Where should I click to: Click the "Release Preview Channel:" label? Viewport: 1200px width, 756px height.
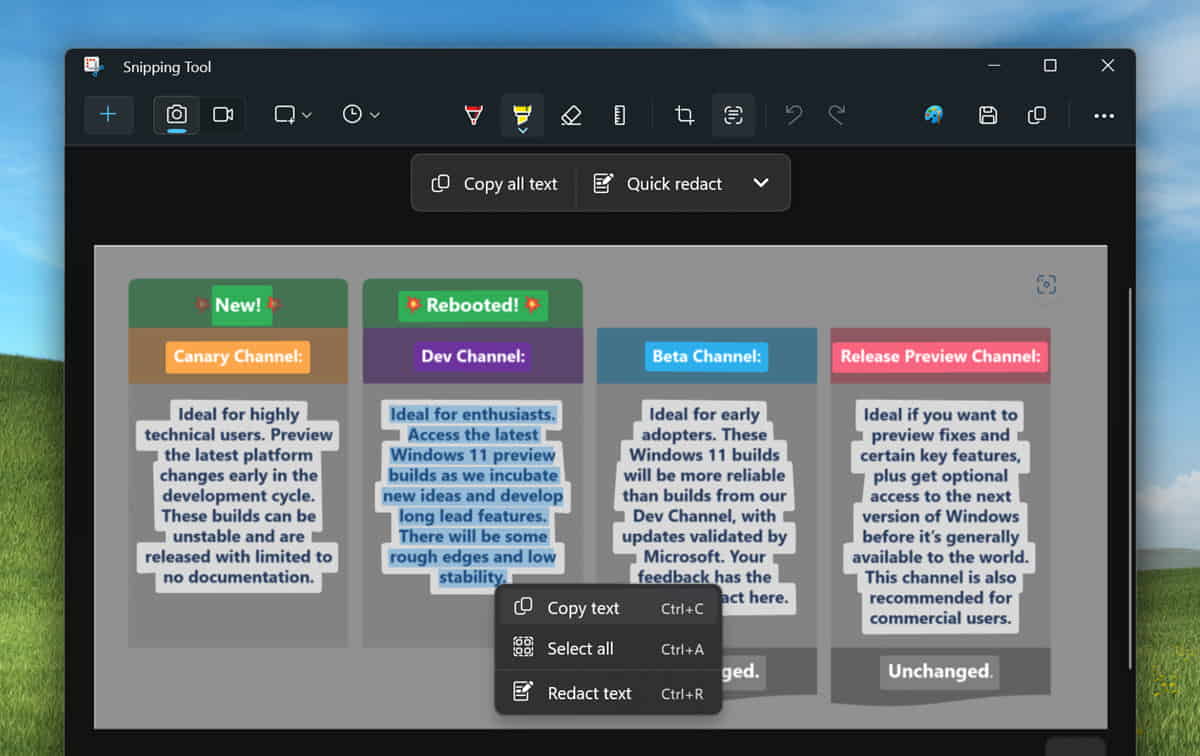pos(940,356)
